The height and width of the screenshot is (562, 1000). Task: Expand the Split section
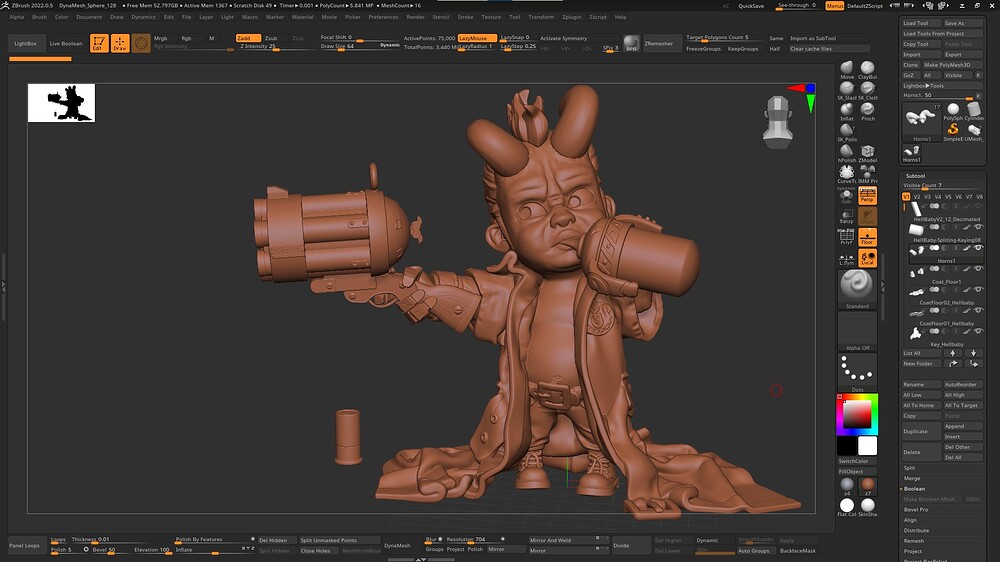pos(909,468)
